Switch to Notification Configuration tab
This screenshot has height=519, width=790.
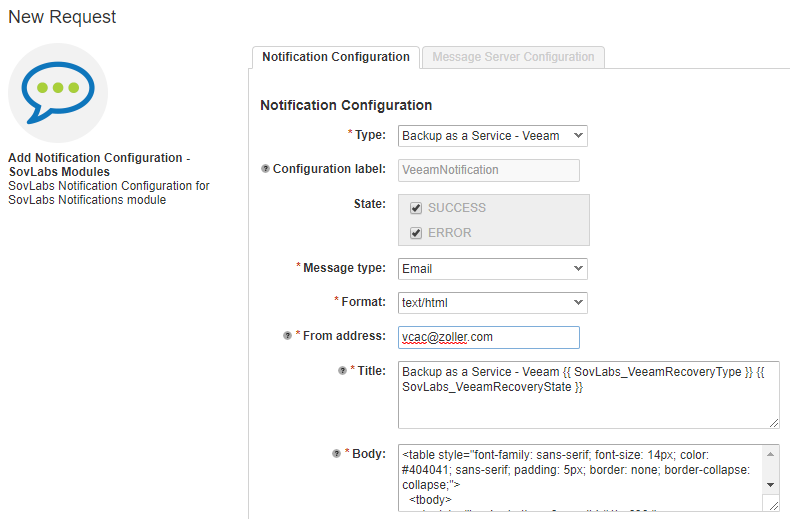[335, 57]
